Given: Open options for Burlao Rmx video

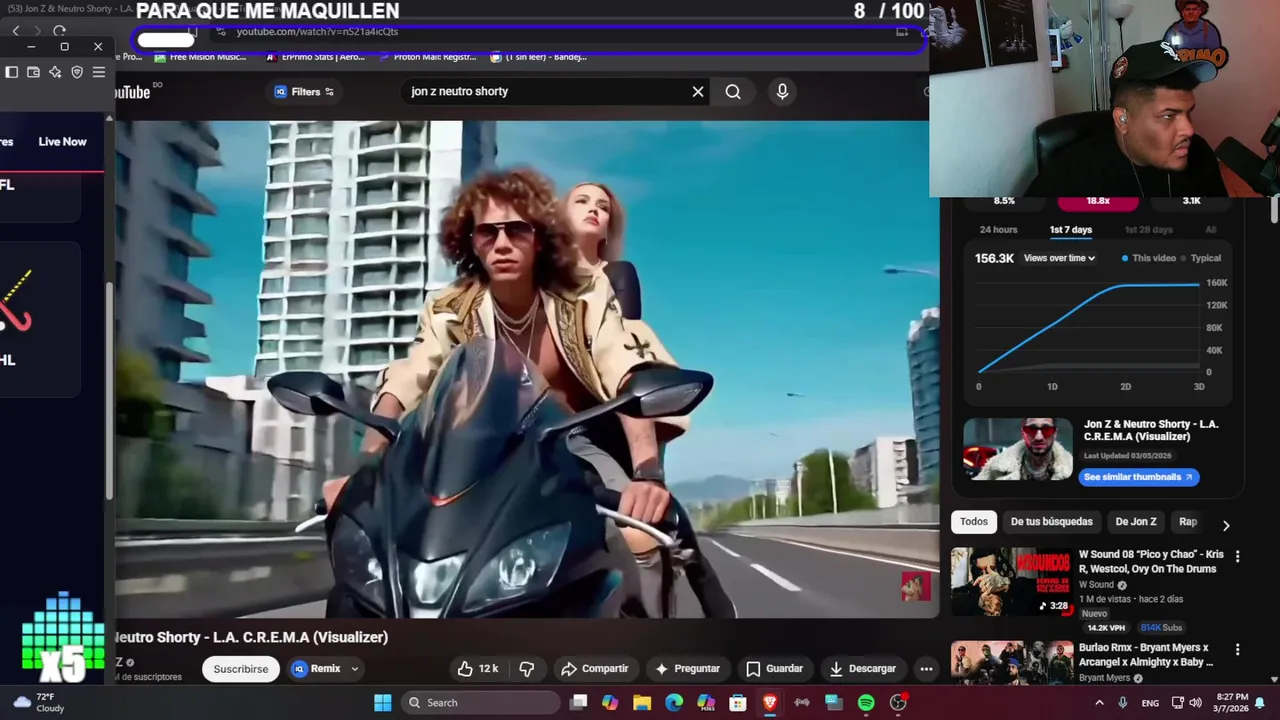Looking at the screenshot, I should pyautogui.click(x=1237, y=649).
